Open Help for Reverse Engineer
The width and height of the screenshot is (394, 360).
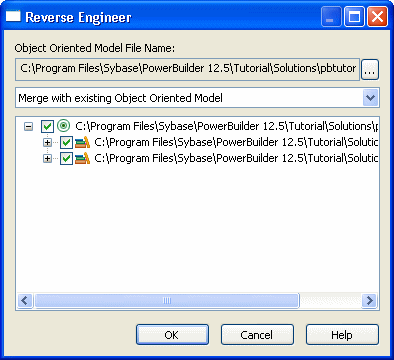(342, 335)
